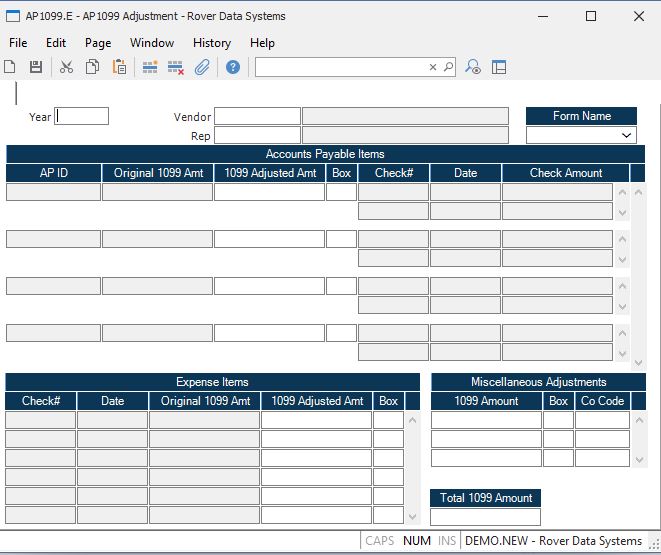
Task: Click the Save disk icon
Action: [x=36, y=67]
